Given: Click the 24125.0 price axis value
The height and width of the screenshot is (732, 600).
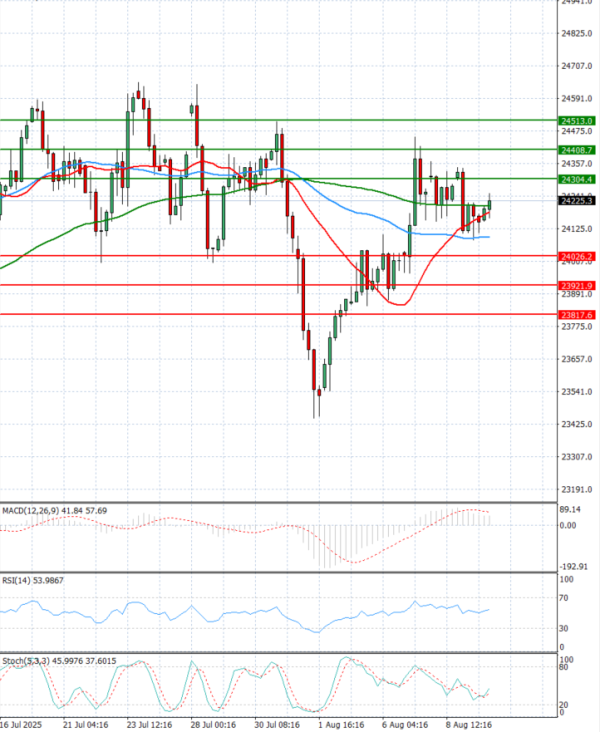Looking at the screenshot, I should (x=577, y=229).
